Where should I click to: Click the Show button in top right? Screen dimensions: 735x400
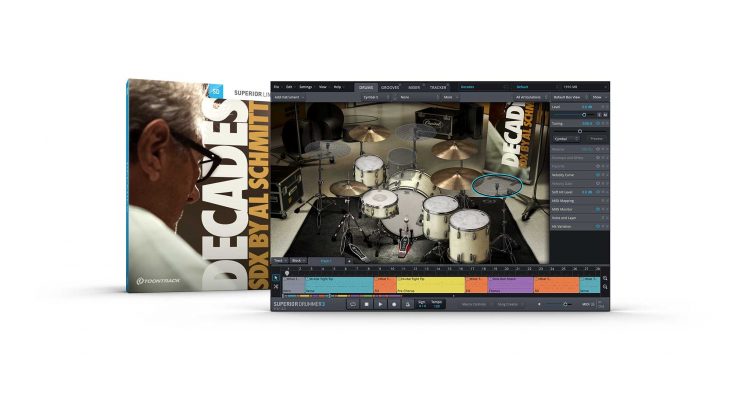pyautogui.click(x=597, y=97)
